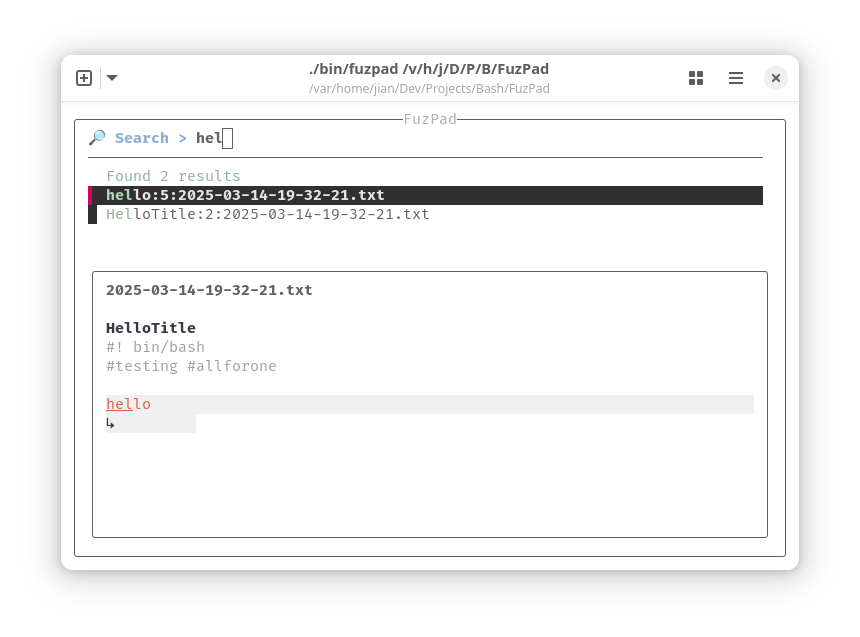Click the working directory path subtitle
This screenshot has width=860, height=637.
(x=429, y=89)
